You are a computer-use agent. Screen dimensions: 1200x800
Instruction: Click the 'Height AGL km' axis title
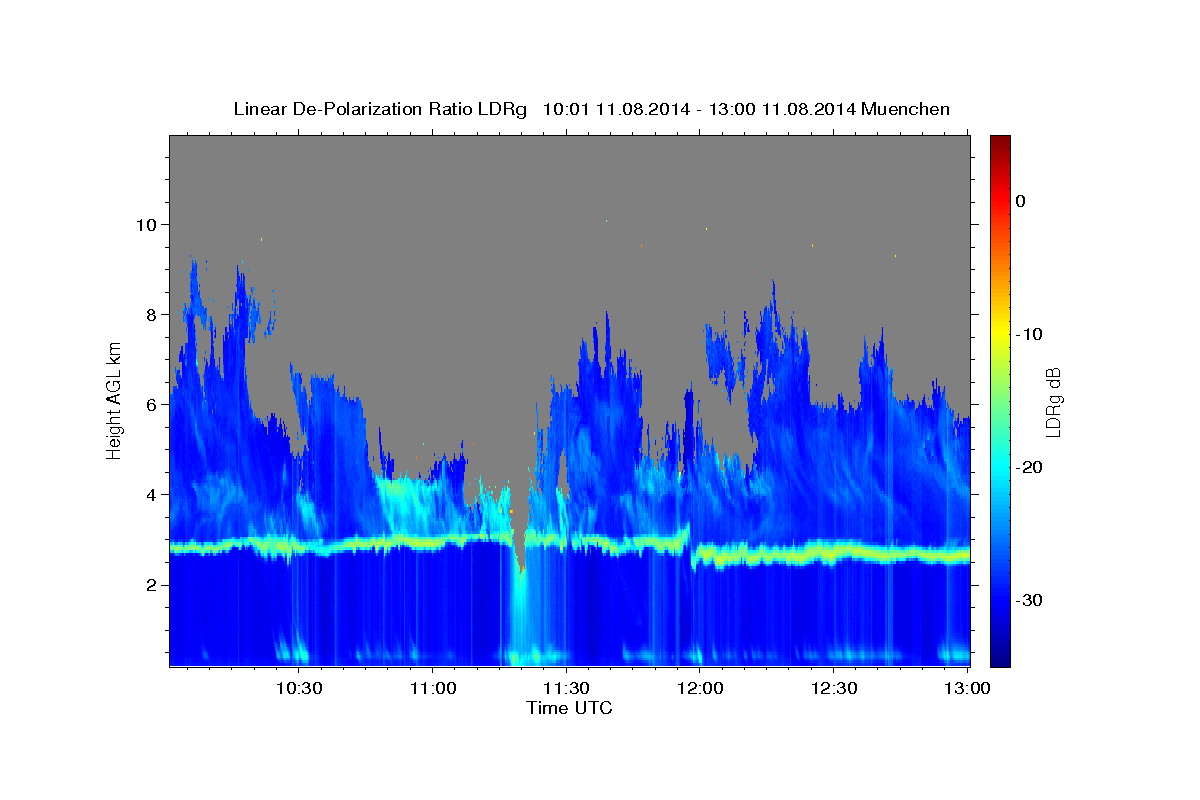114,400
